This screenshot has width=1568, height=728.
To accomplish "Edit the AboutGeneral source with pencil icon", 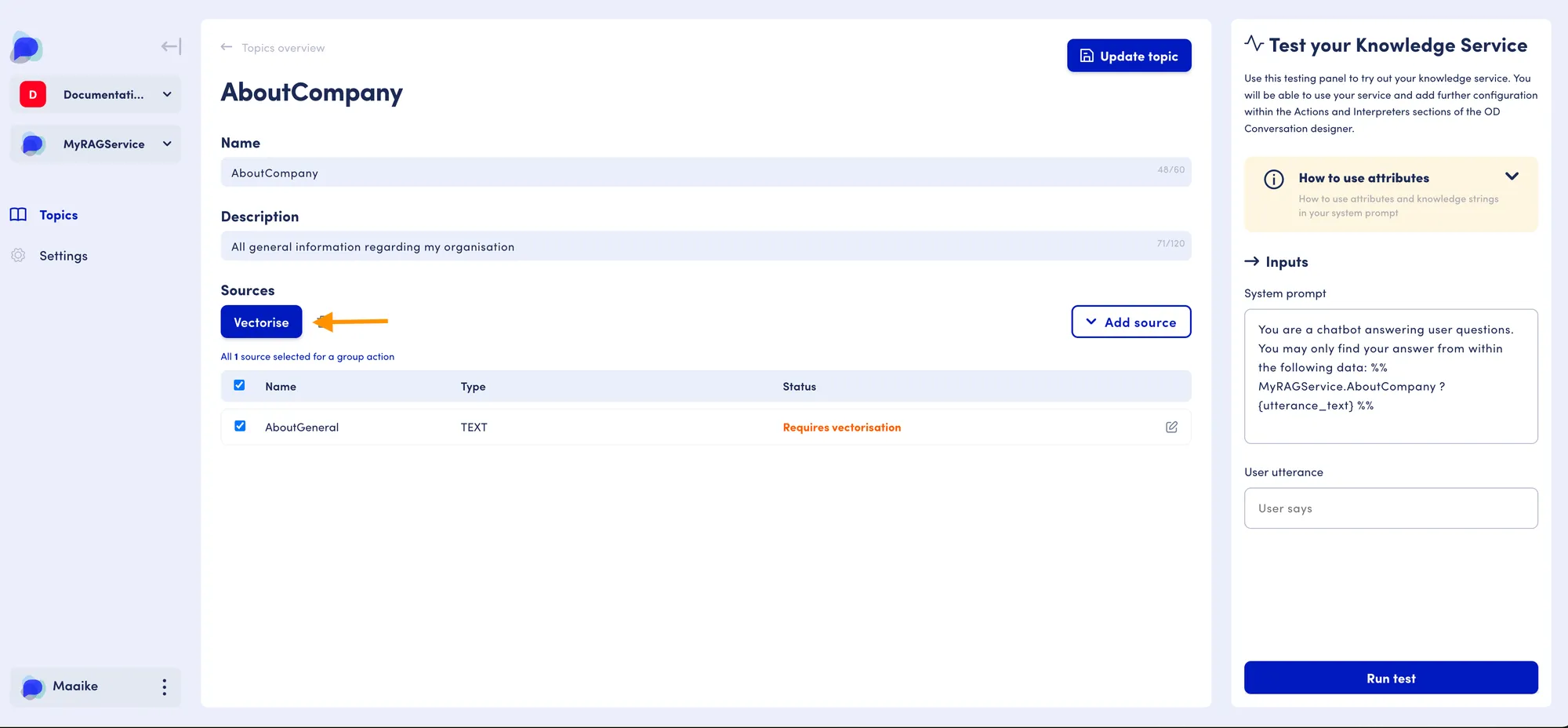I will [1171, 427].
